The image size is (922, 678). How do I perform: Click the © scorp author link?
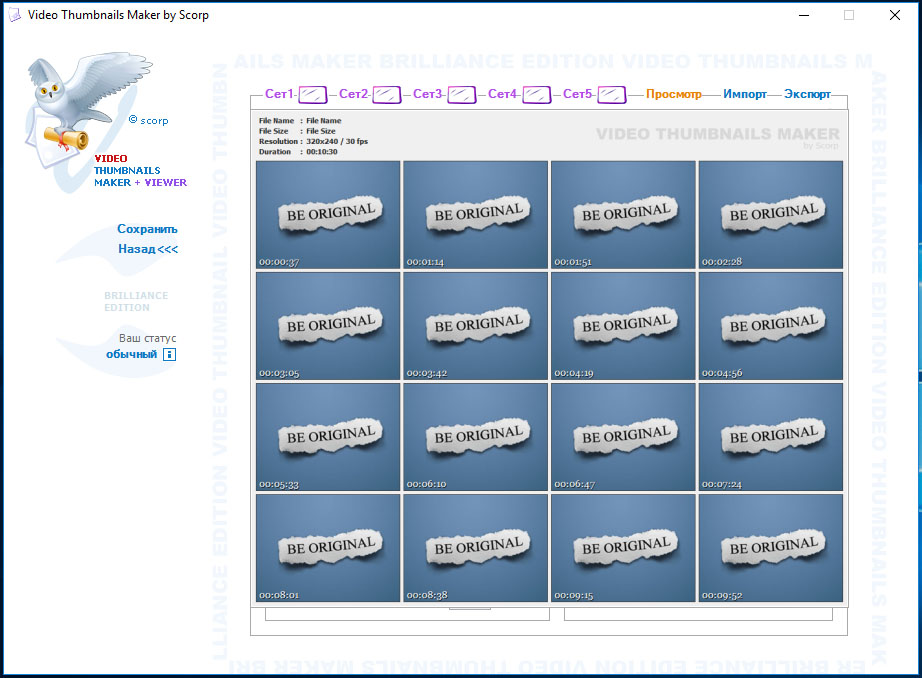coord(149,121)
